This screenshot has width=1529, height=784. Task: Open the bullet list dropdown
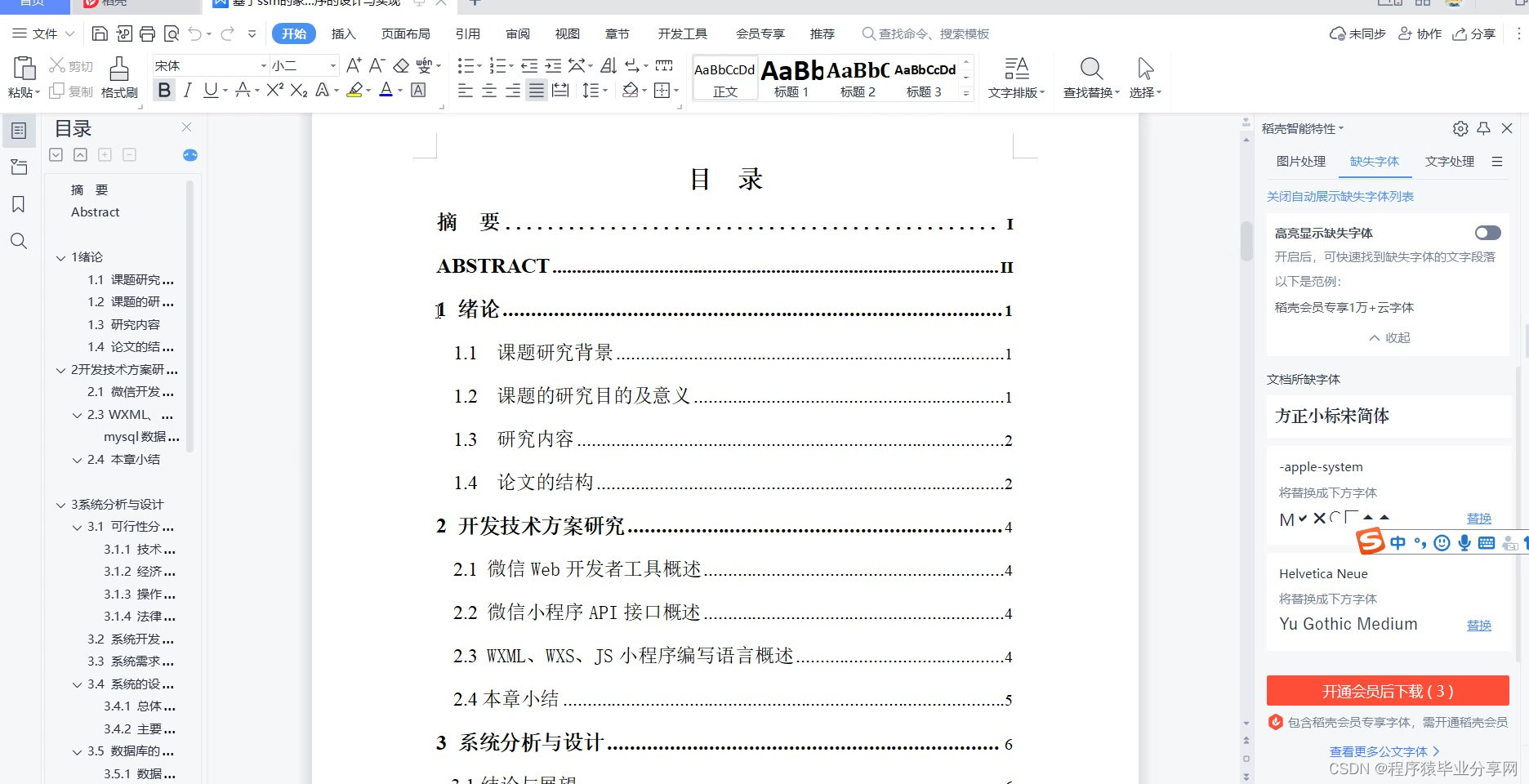(479, 66)
